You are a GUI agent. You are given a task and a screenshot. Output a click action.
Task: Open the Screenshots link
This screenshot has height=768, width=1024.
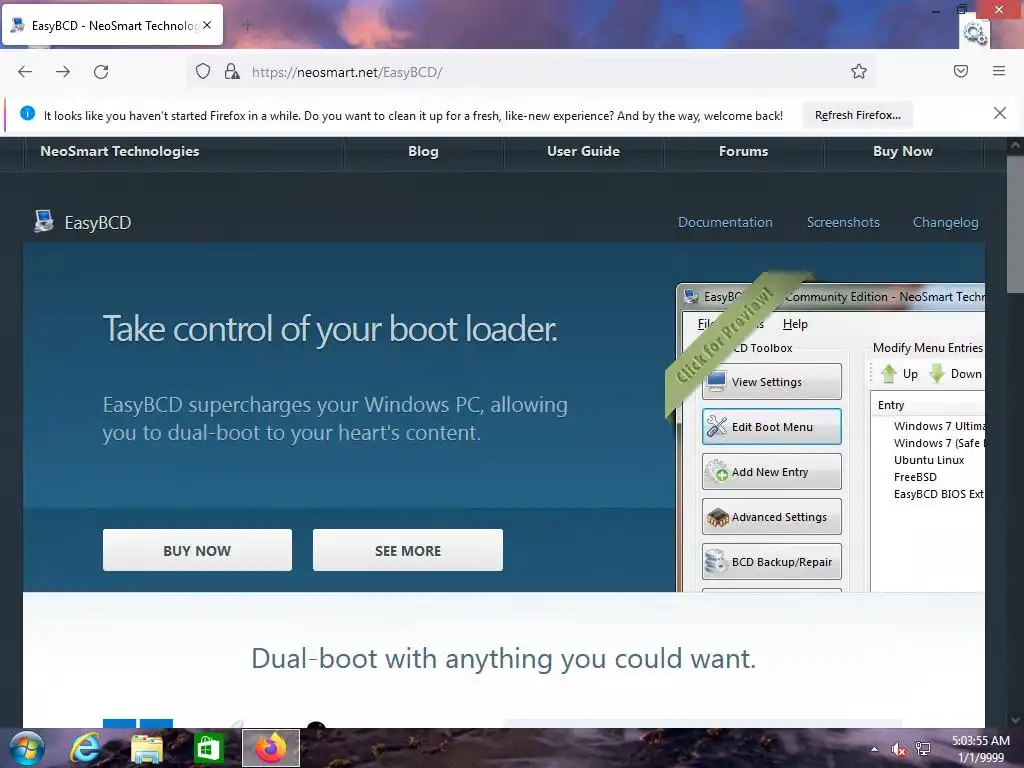(x=843, y=222)
